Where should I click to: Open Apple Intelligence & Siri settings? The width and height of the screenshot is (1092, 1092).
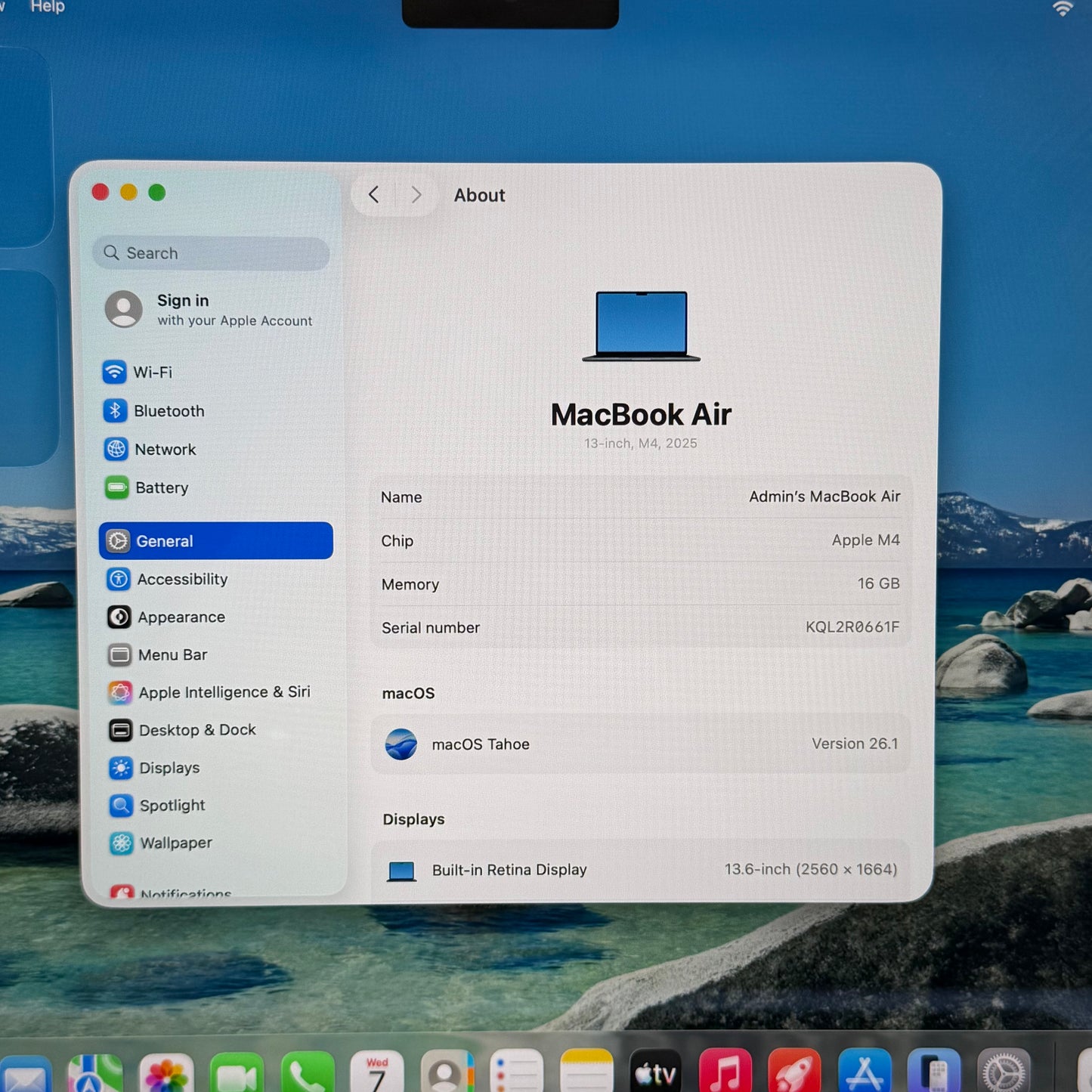224,692
